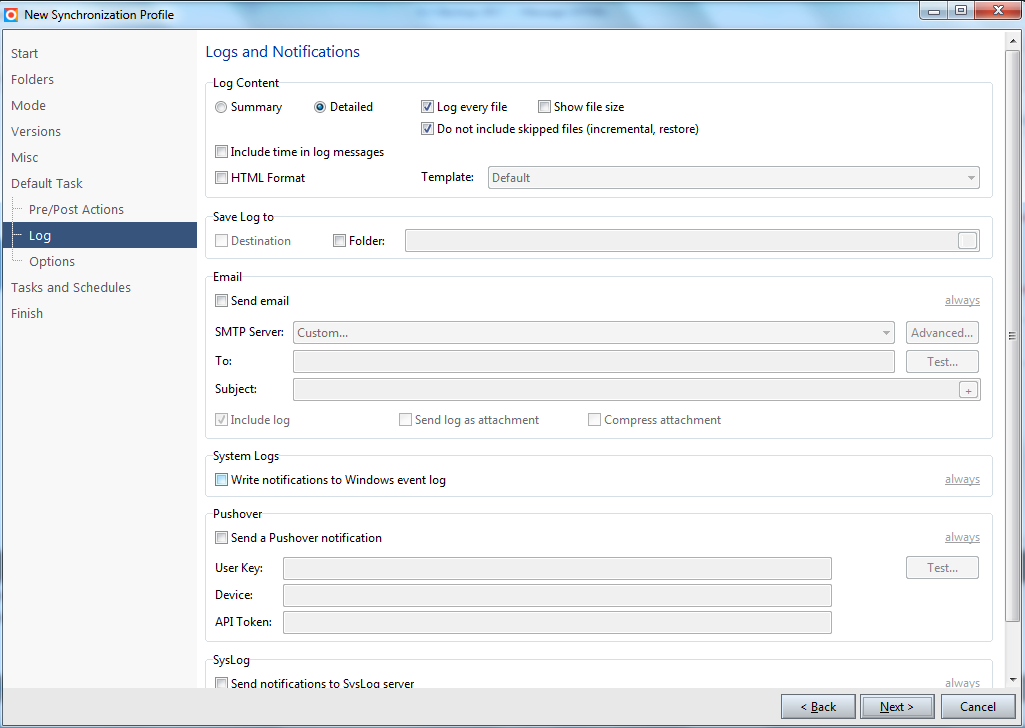Image resolution: width=1025 pixels, height=728 pixels.
Task: Click the API Token field
Action: tap(557, 622)
